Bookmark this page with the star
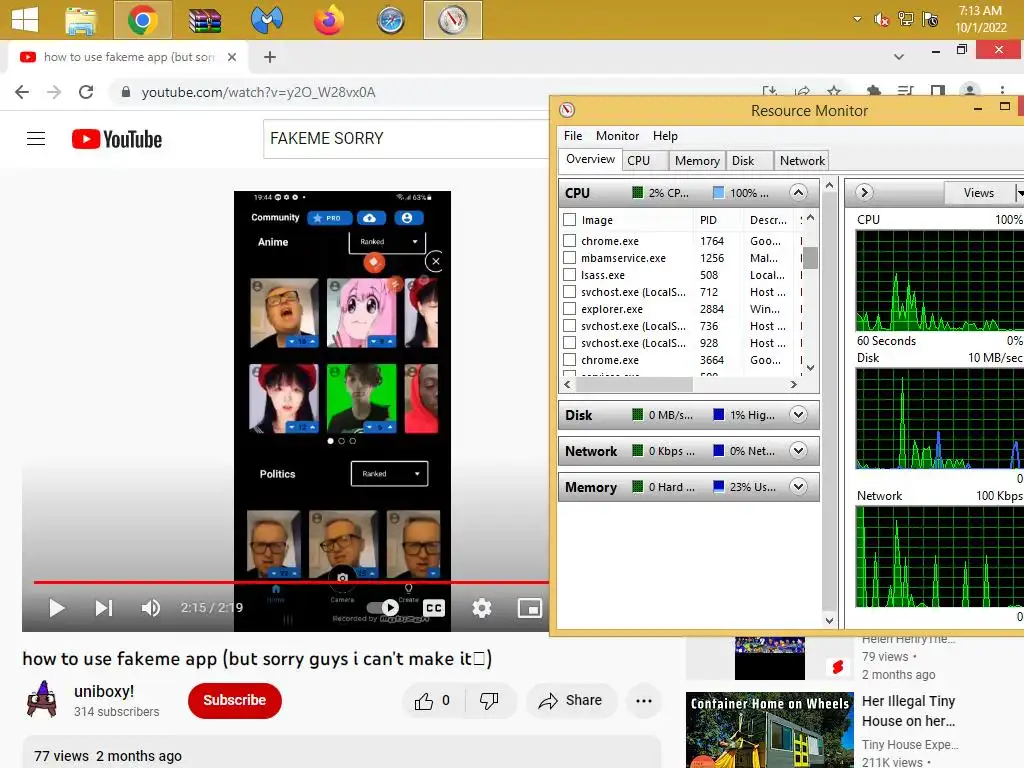 coord(834,92)
